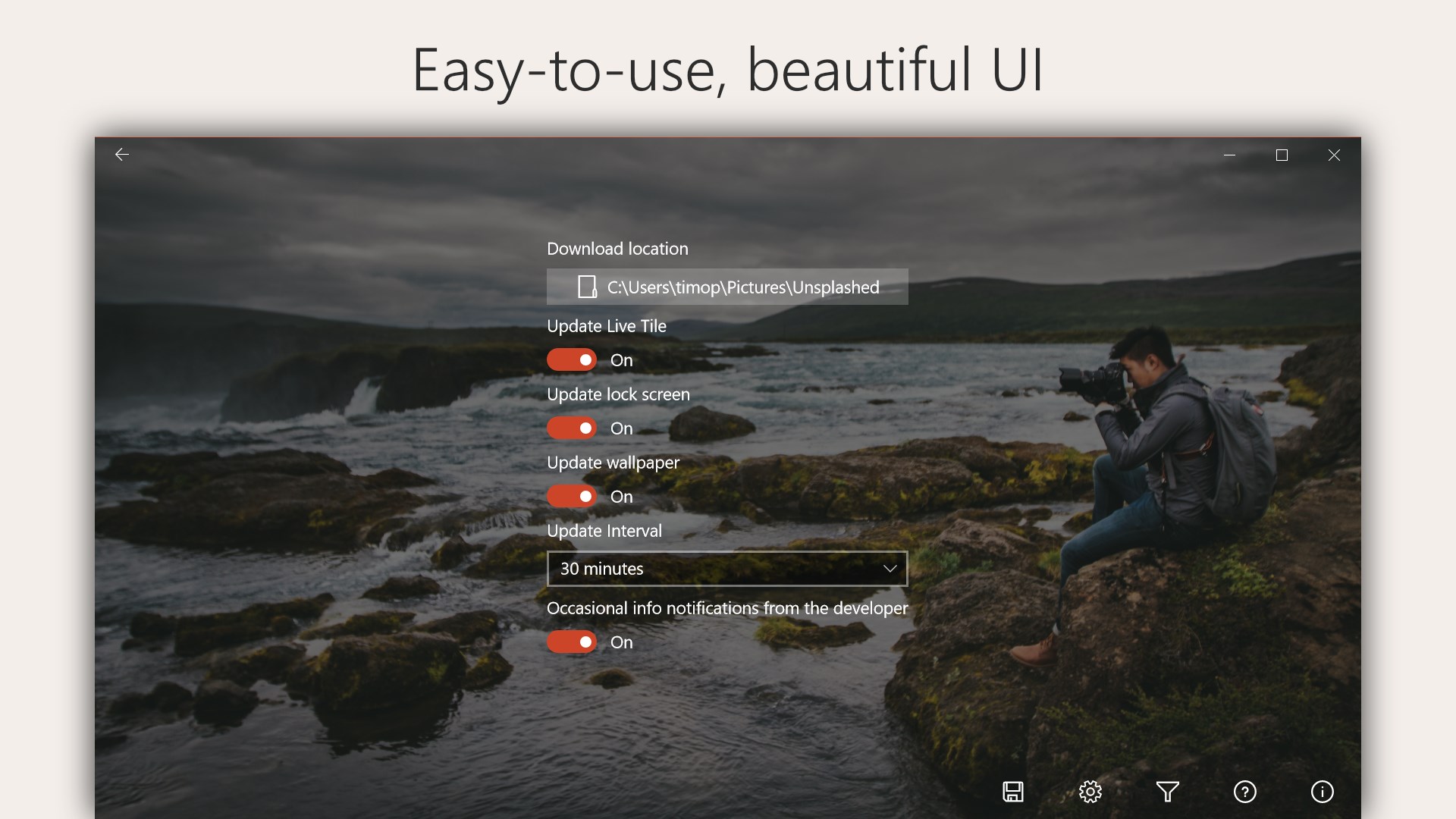Click the filter funnel icon
Image resolution: width=1456 pixels, height=819 pixels.
point(1168,792)
